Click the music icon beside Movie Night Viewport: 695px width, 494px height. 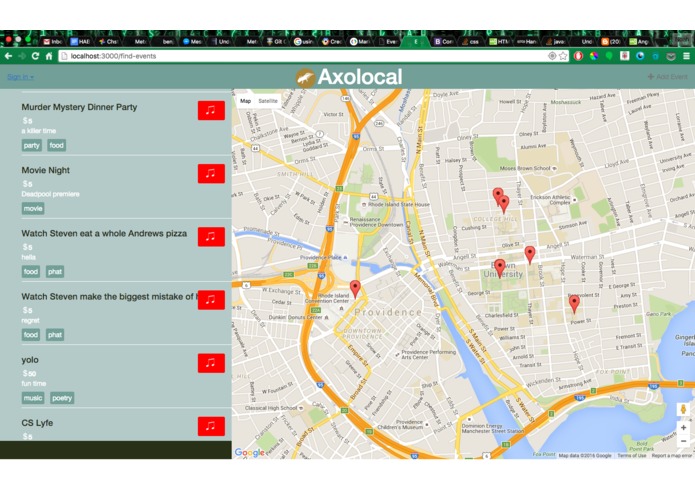pyautogui.click(x=211, y=174)
